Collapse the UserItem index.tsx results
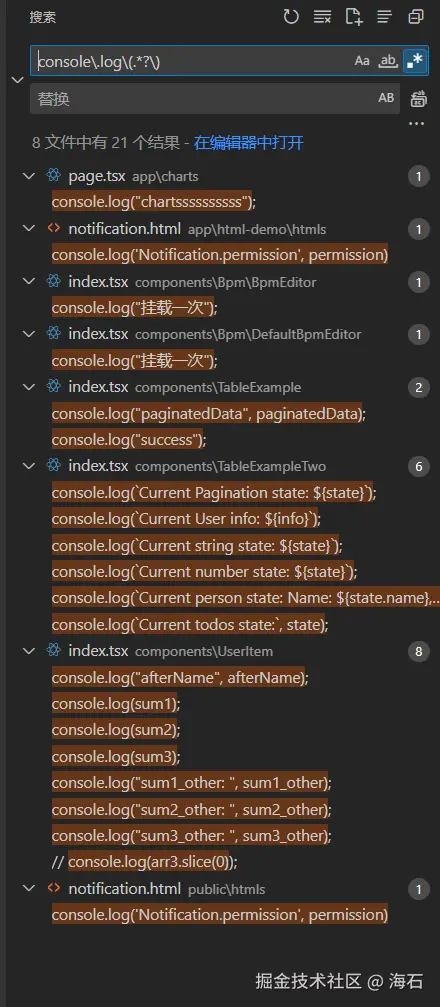This screenshot has width=440, height=1007. tap(29, 651)
